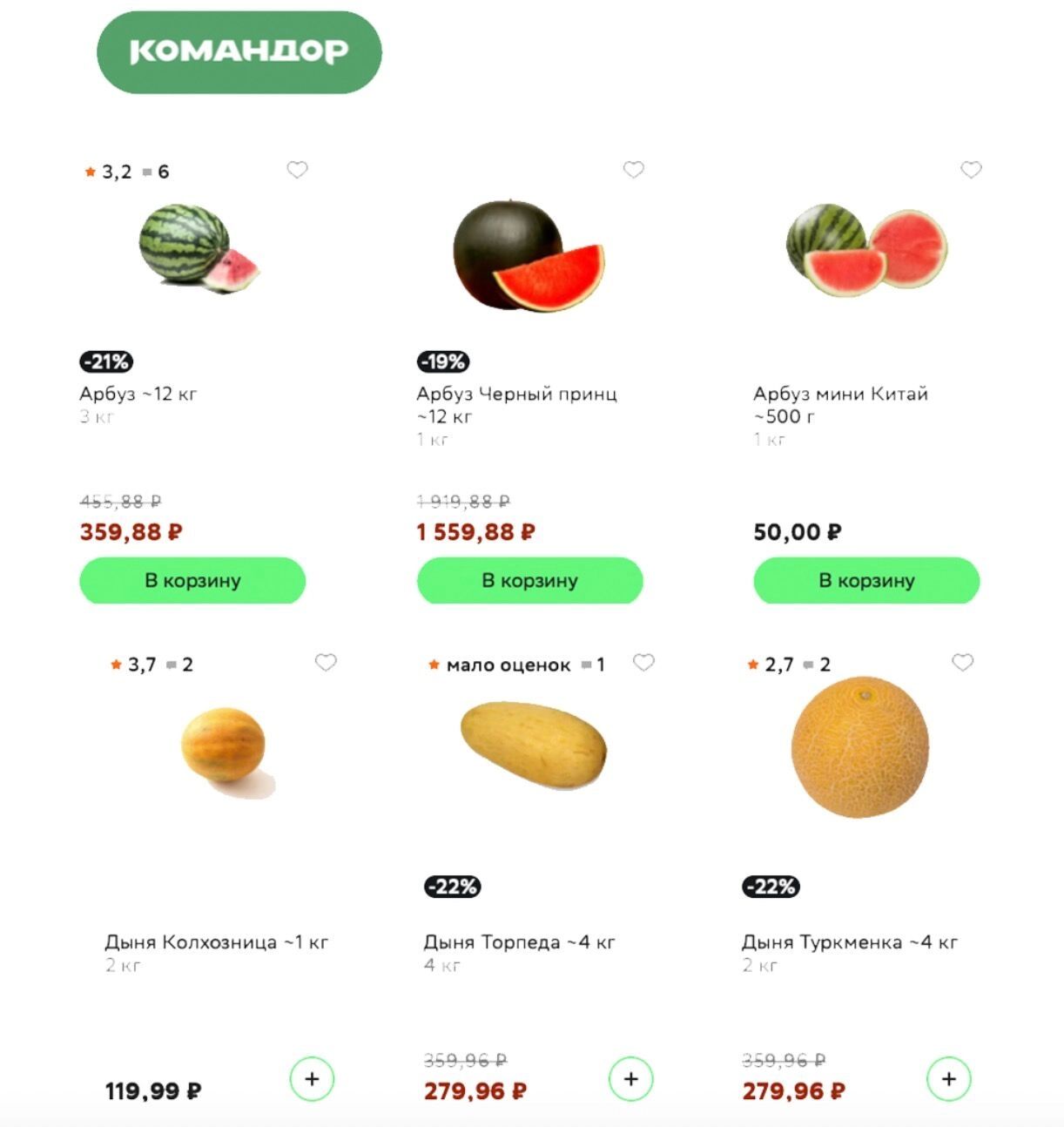Open Дыня Торпеда ~4 кг title link
The image size is (1064, 1127).
tap(519, 942)
